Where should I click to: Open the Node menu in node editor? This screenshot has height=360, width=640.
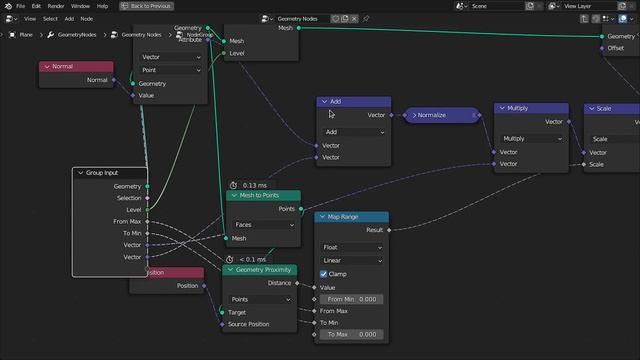[x=87, y=19]
